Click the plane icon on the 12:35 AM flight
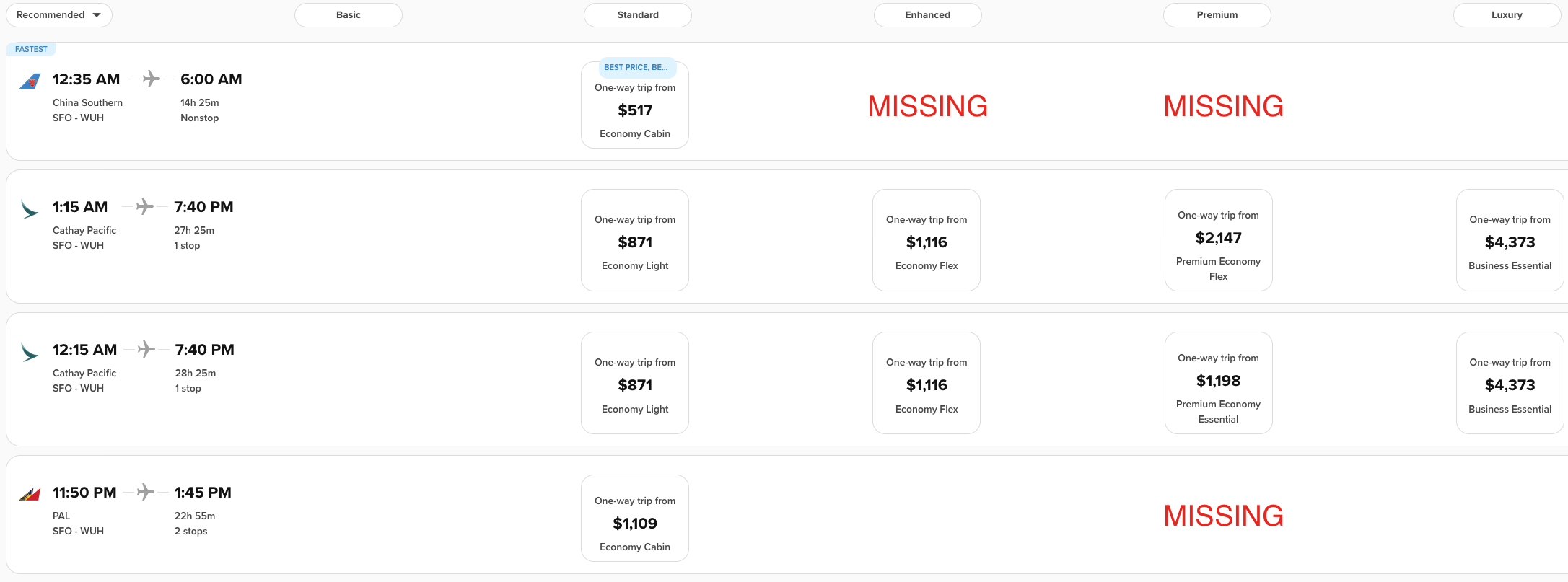 (151, 79)
